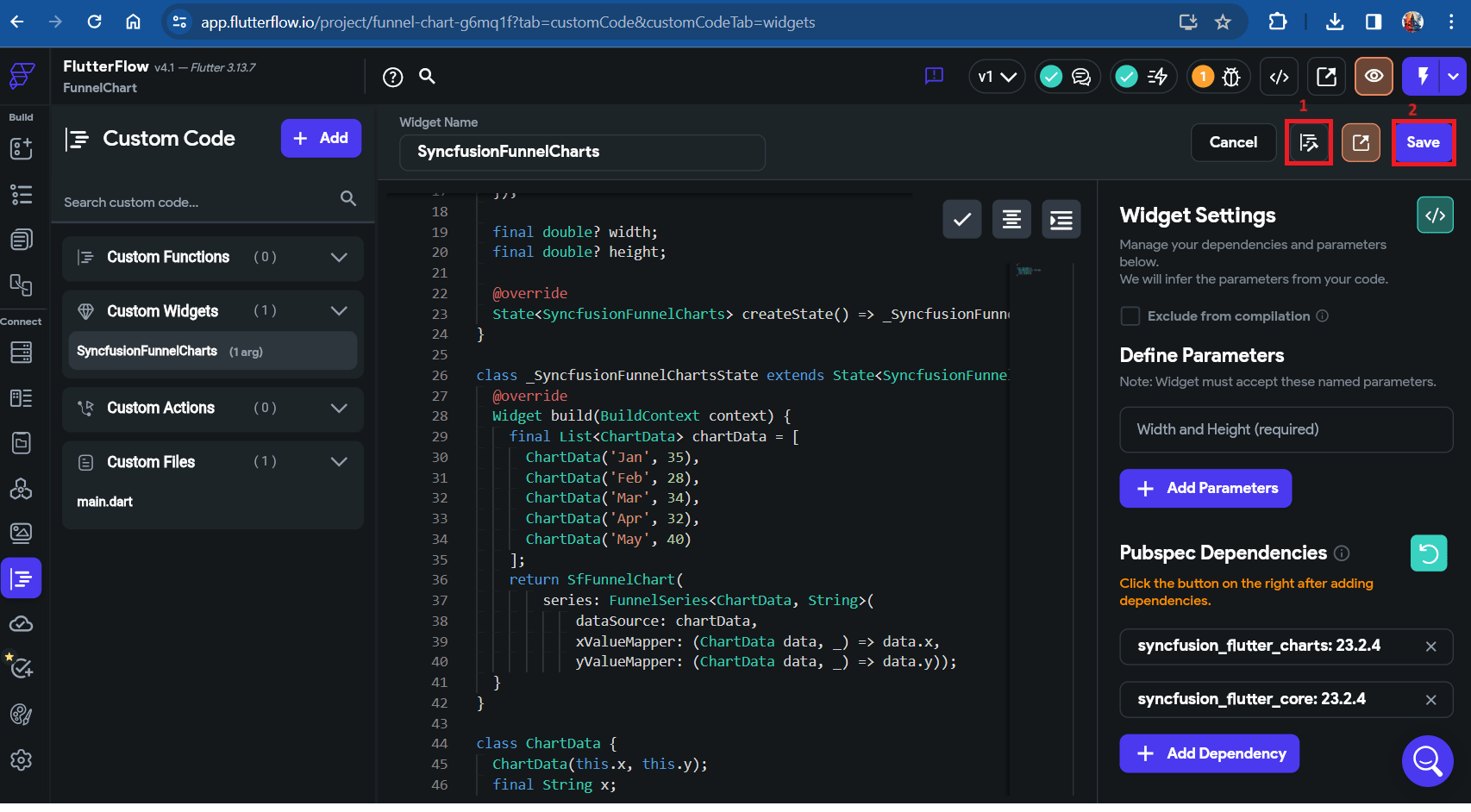Viewport: 1471px width, 812px height.
Task: Click the center-align format code icon
Action: click(1011, 220)
